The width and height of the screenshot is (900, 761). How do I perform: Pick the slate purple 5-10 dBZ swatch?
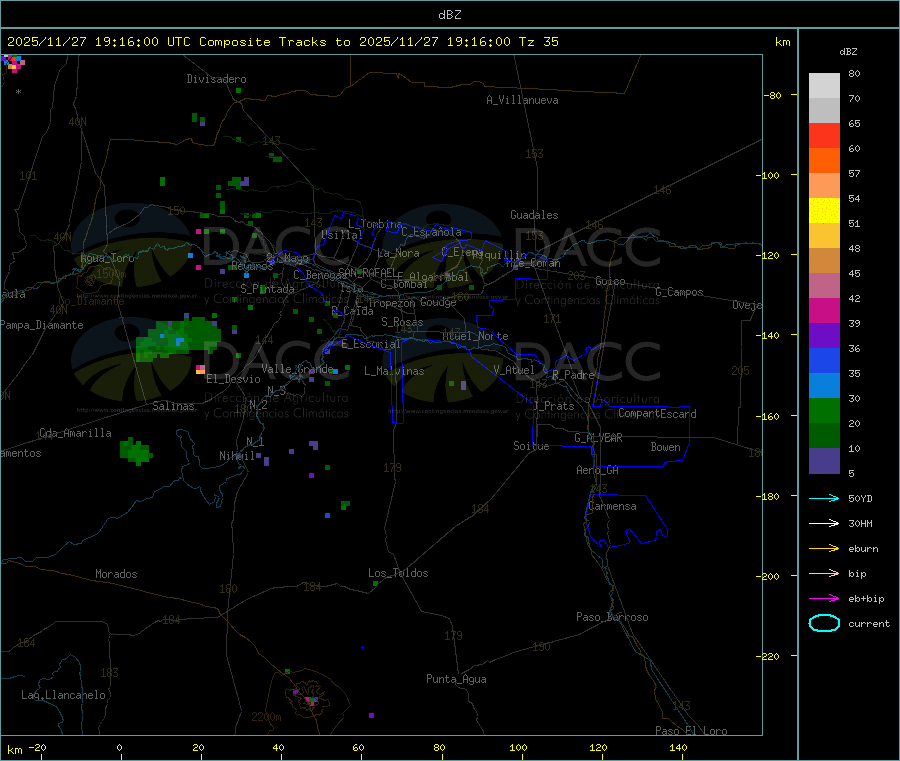[824, 461]
